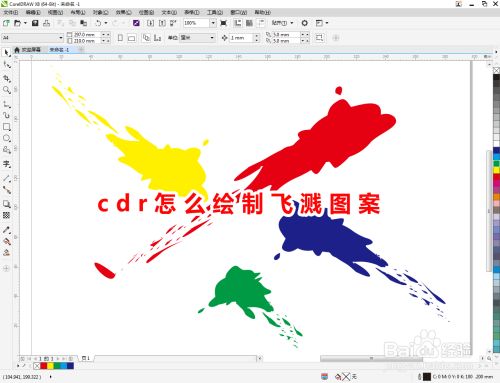Viewport: 500px width, 383px height.
Task: Click the nudge distance 1 mm stepper
Action: coord(256,38)
